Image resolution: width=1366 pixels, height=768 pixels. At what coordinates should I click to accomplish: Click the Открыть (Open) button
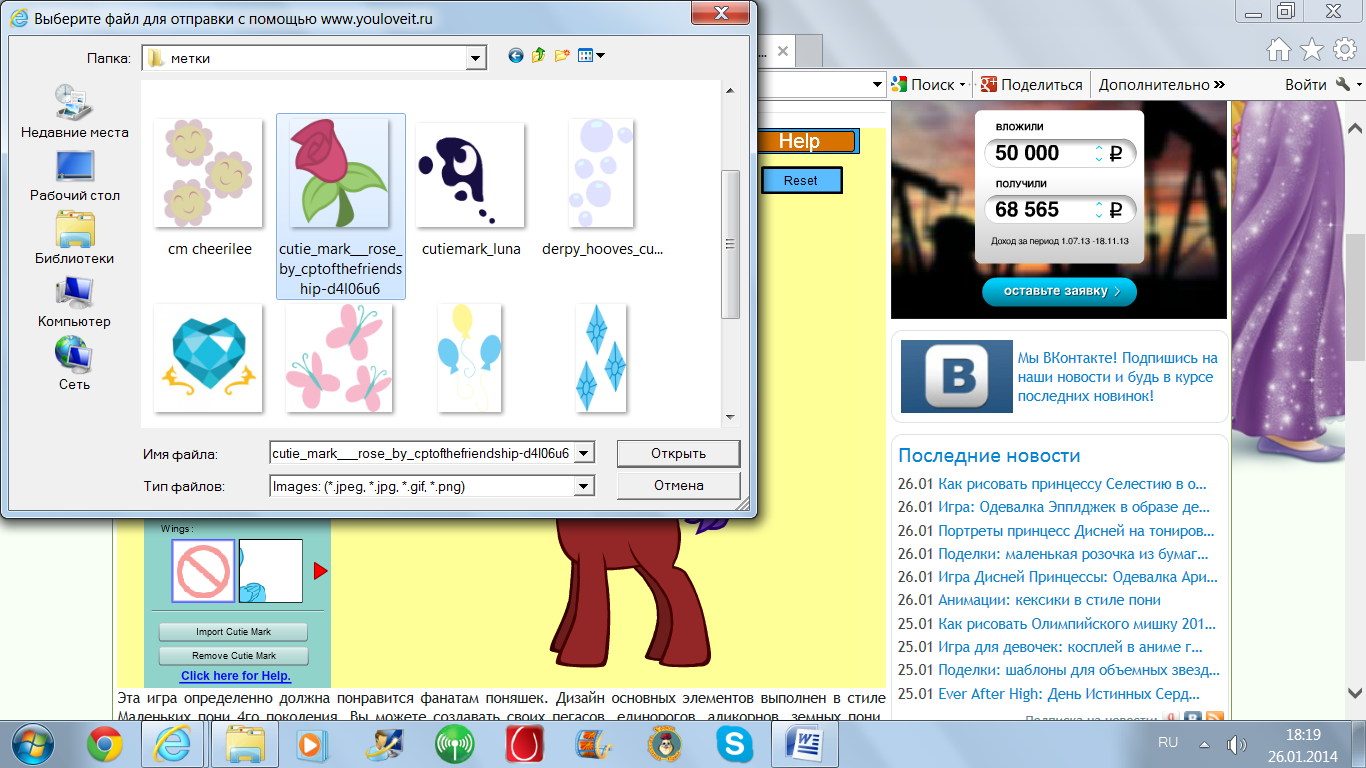[x=678, y=453]
